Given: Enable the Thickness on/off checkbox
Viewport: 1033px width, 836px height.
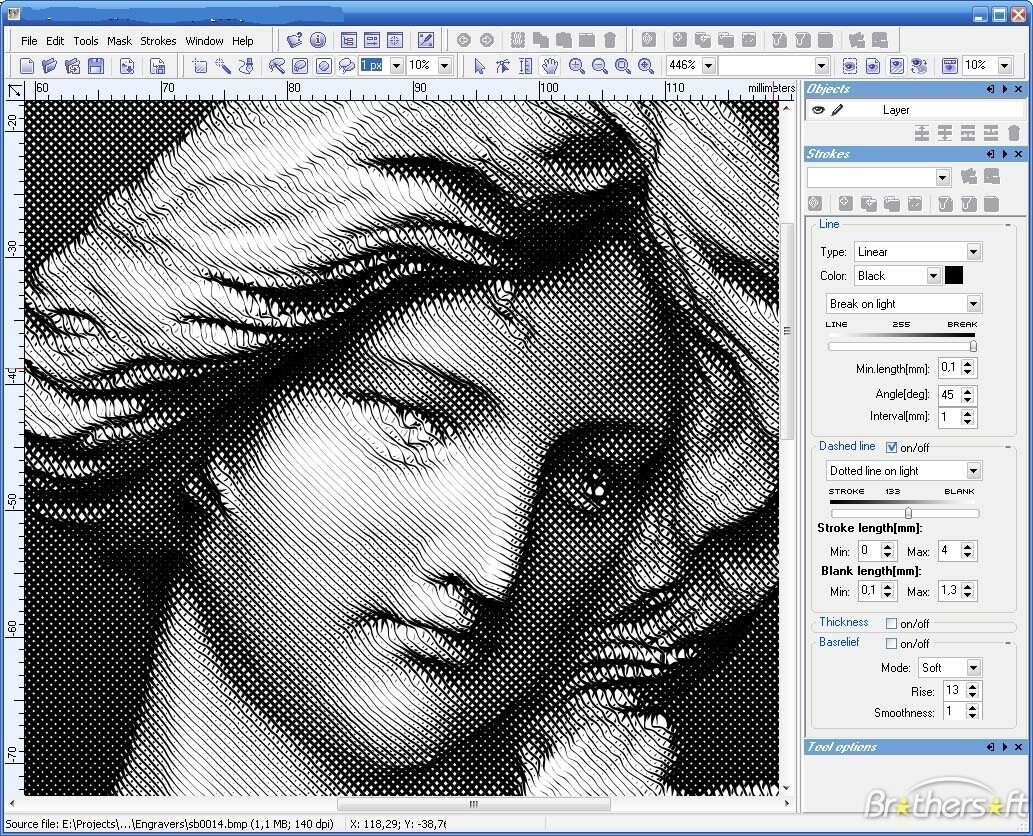Looking at the screenshot, I should [x=891, y=623].
